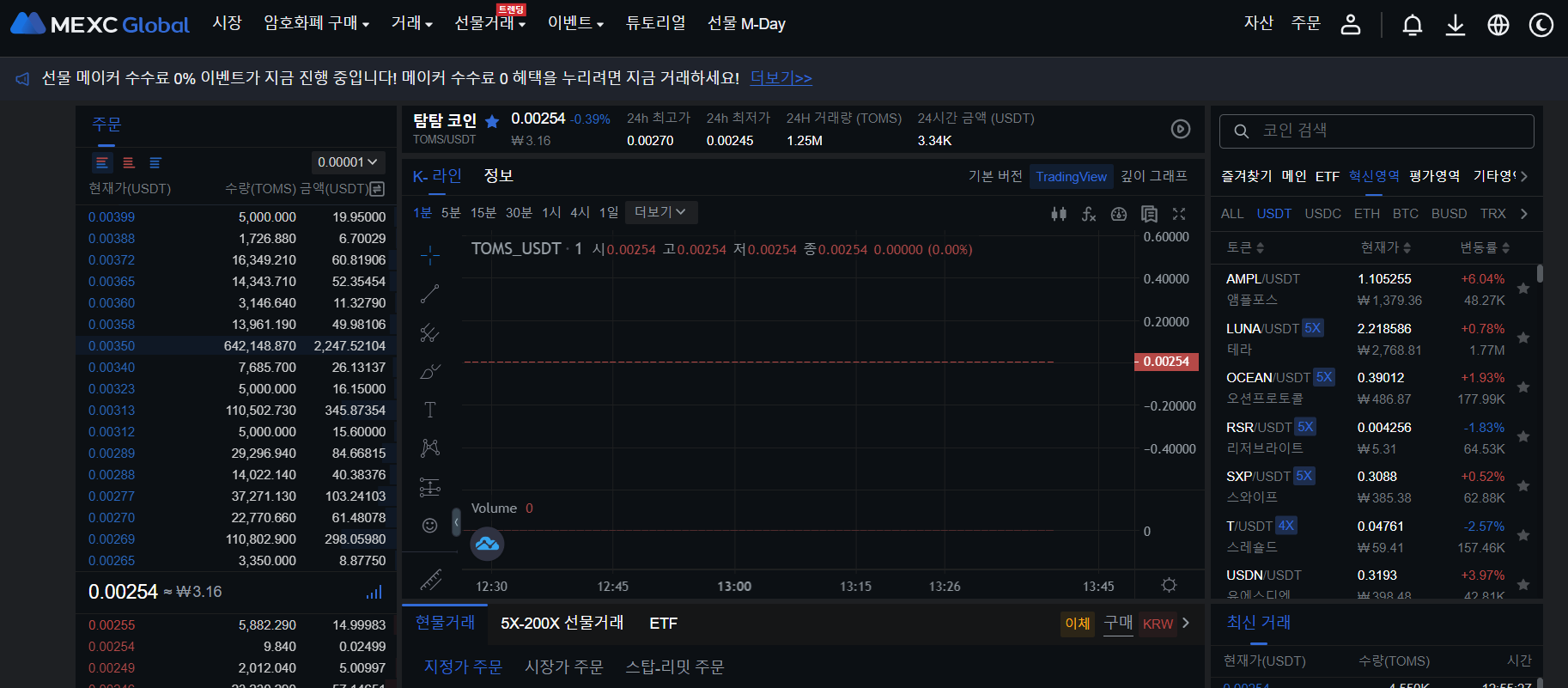Favorite the AMPL/USDT pair star
Image resolution: width=1568 pixels, height=688 pixels.
pyautogui.click(x=1522, y=289)
